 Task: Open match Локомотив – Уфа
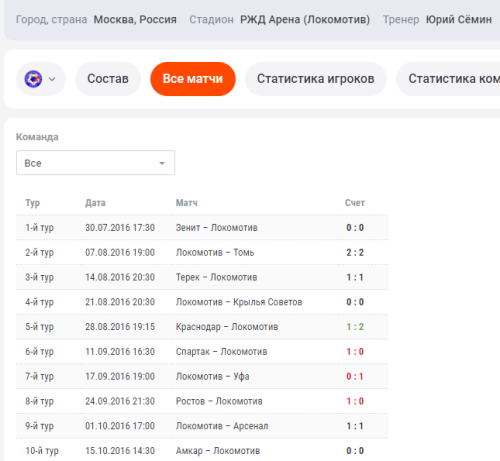pyautogui.click(x=213, y=376)
